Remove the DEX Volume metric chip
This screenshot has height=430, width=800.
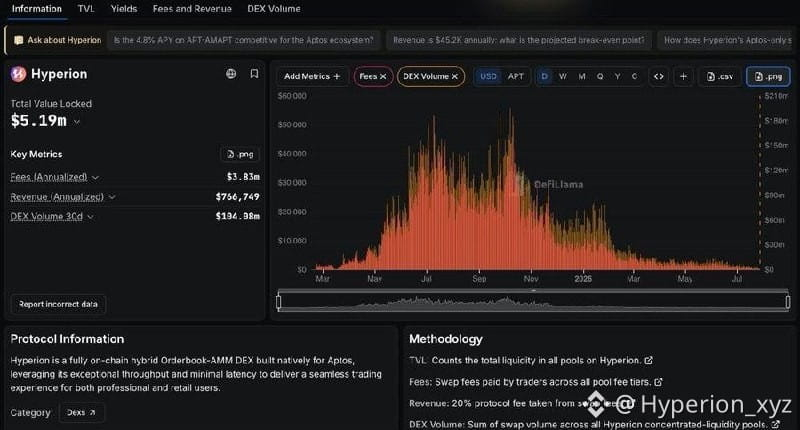point(455,77)
